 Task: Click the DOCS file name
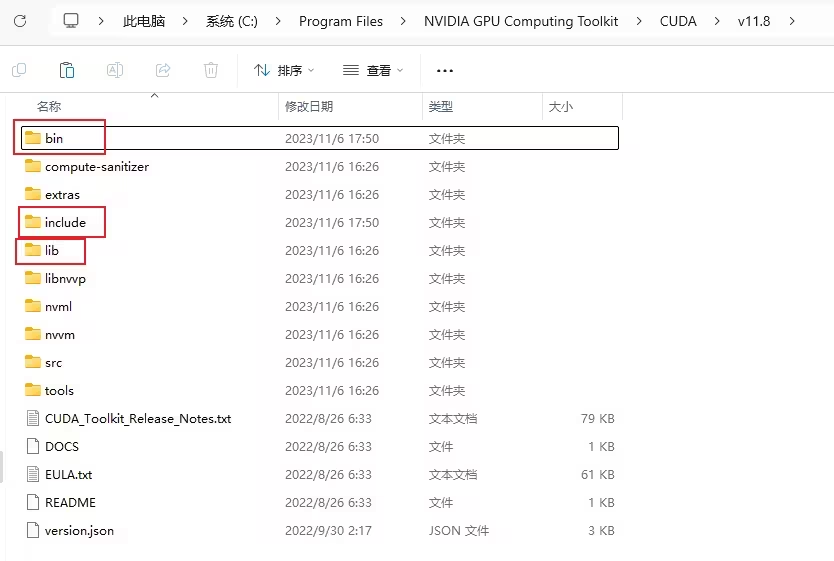pos(62,447)
